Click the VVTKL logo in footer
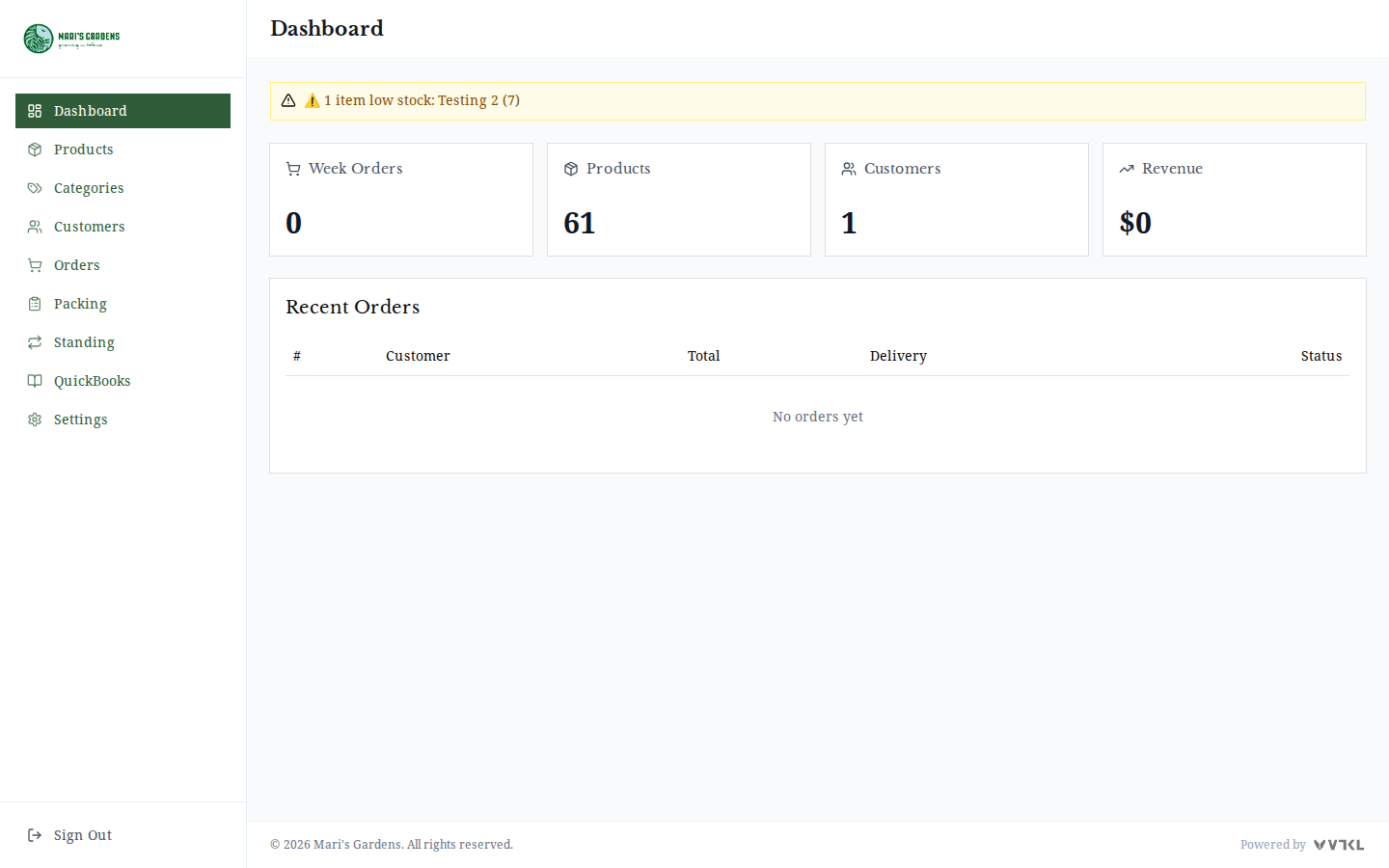This screenshot has height=868, width=1389. (1339, 845)
